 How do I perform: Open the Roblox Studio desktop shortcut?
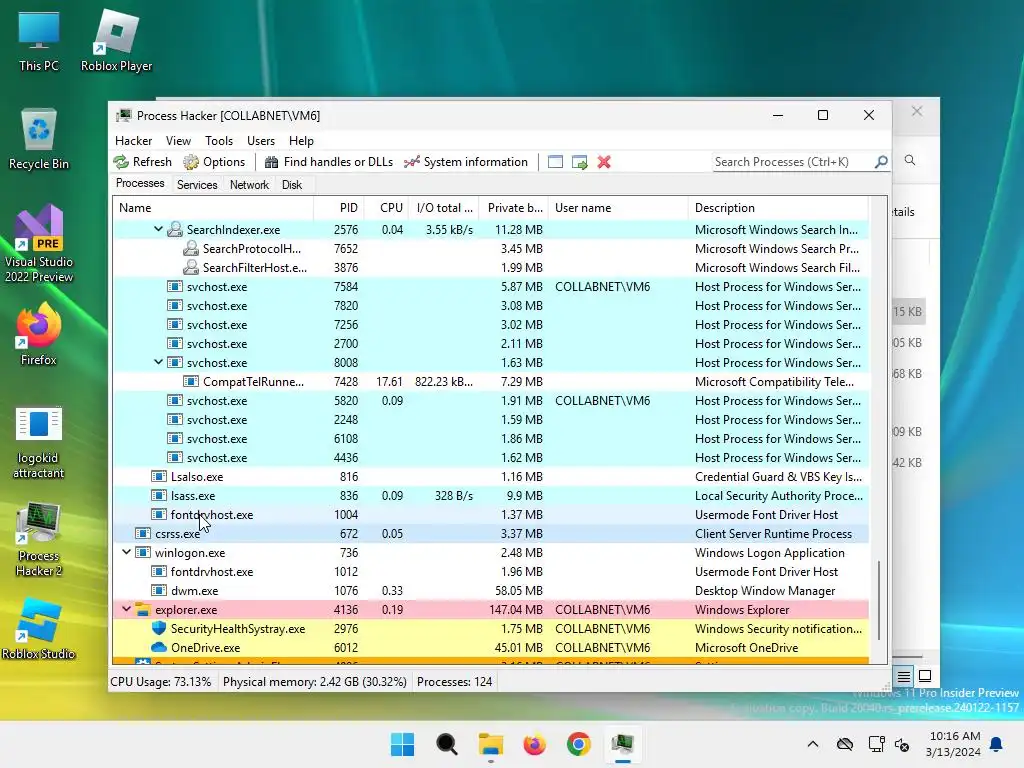(x=39, y=630)
